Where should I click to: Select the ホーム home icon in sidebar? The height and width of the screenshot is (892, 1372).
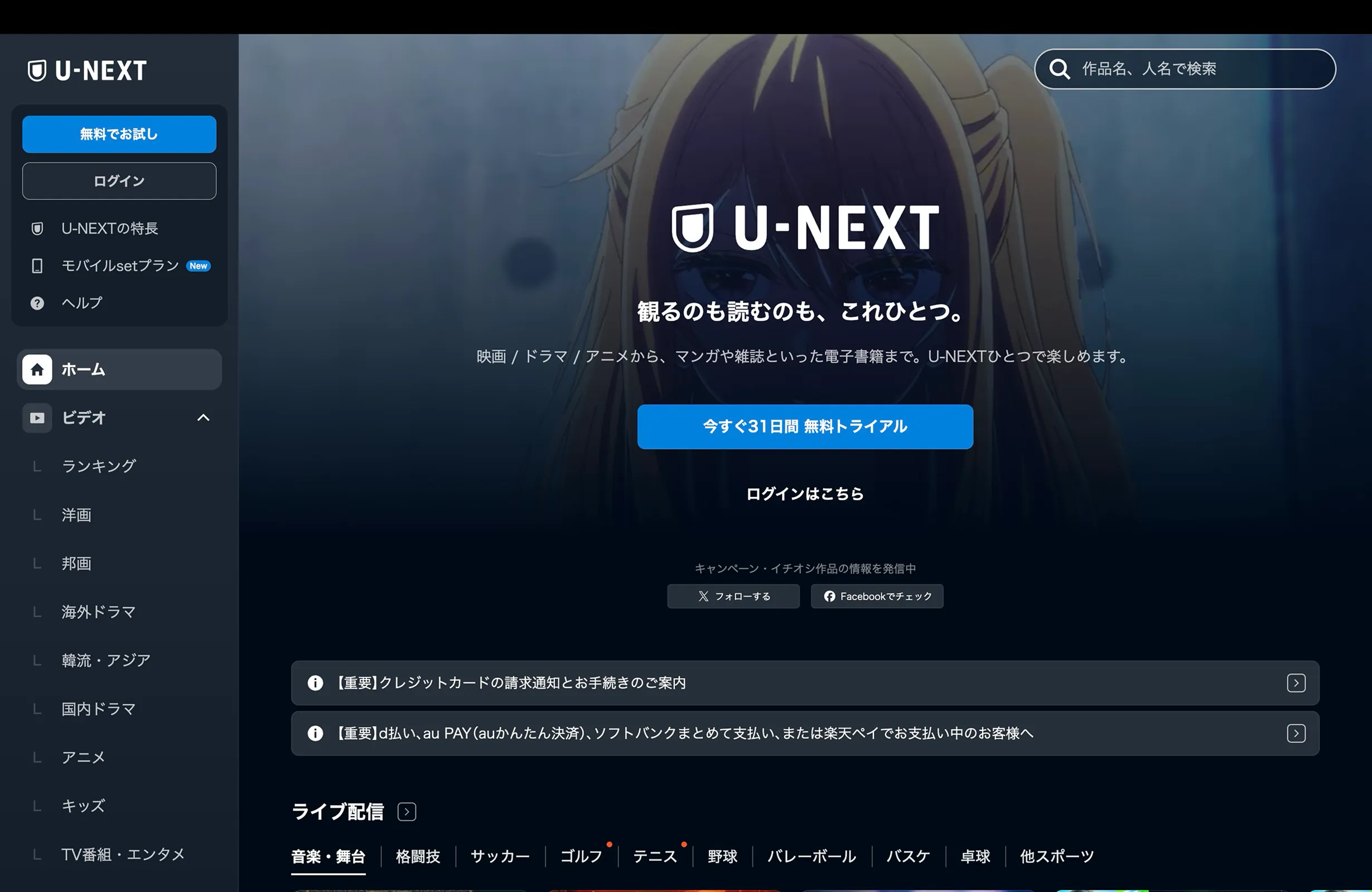(x=36, y=370)
